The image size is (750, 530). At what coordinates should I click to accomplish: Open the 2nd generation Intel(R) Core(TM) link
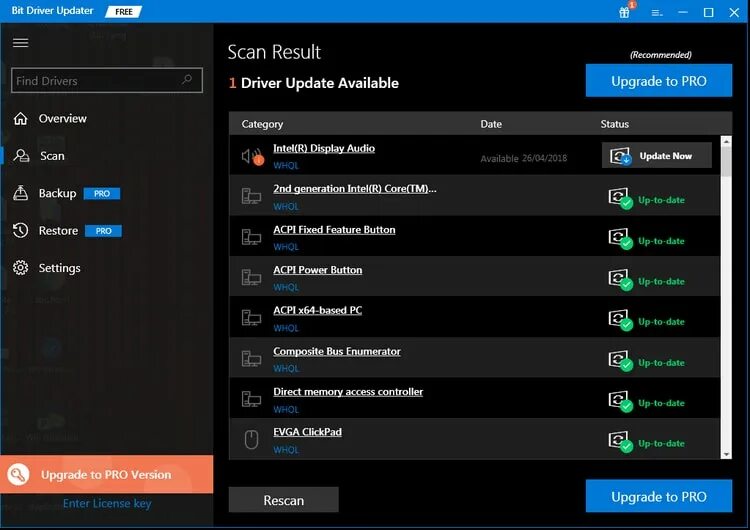click(x=355, y=189)
